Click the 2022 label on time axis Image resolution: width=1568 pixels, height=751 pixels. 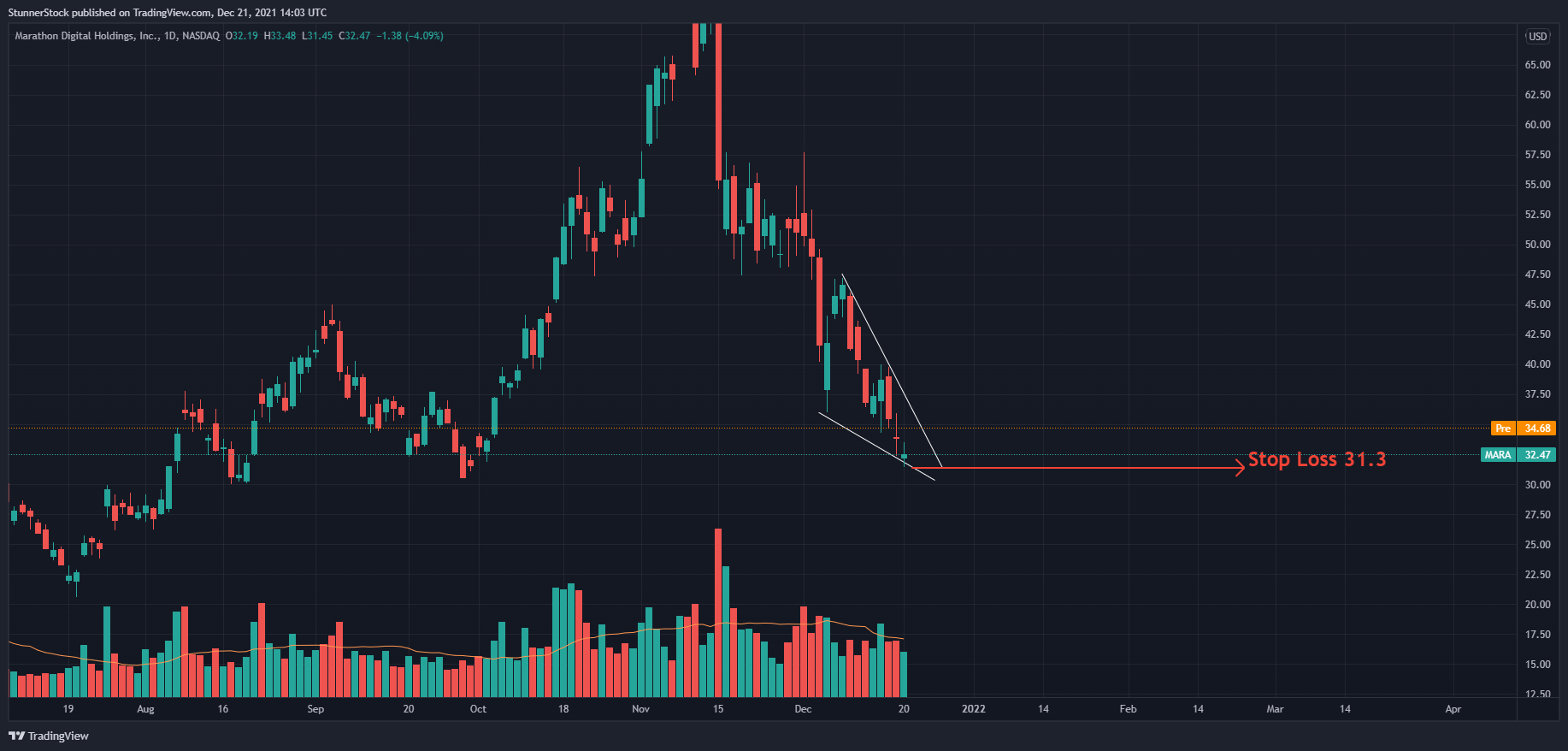click(x=974, y=709)
